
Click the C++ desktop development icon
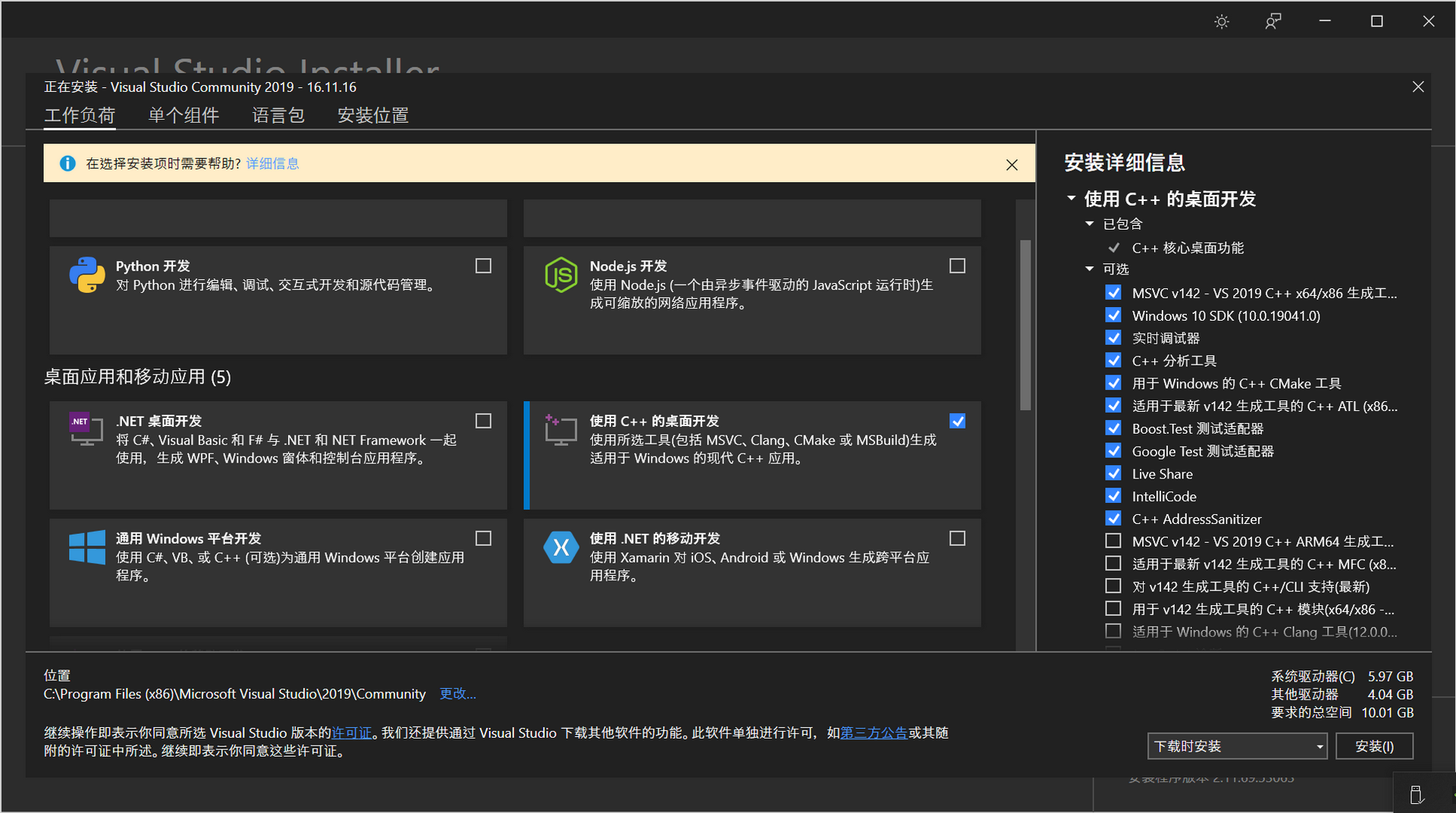(561, 429)
